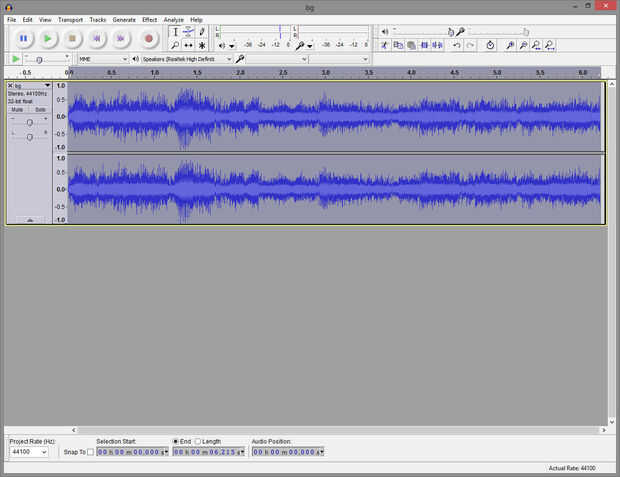
Task: Select the Time Shift tool
Action: coord(188,45)
